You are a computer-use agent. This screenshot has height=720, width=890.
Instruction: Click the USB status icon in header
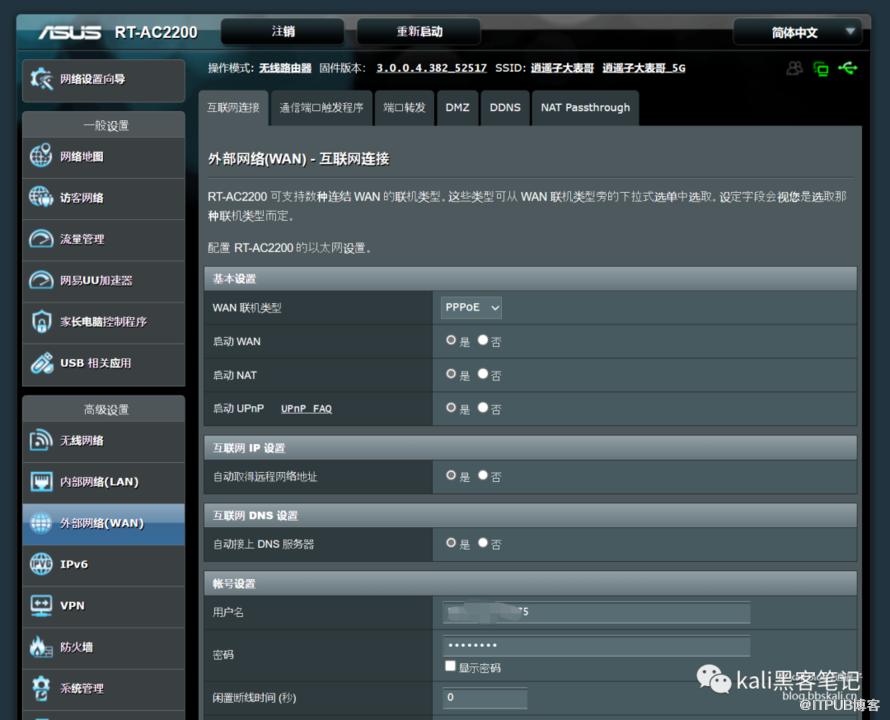coord(848,68)
